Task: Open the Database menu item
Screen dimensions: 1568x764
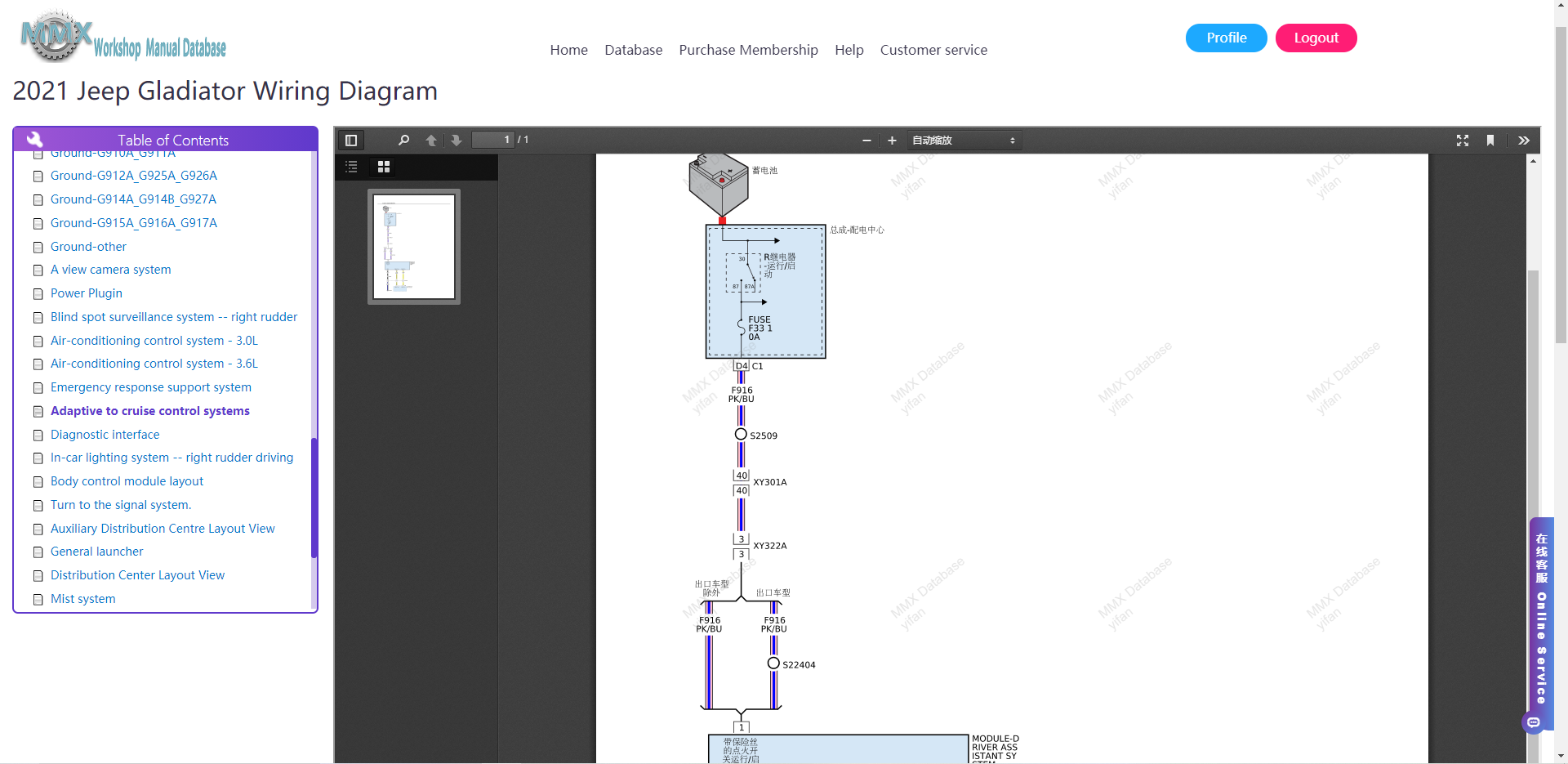Action: (x=633, y=50)
